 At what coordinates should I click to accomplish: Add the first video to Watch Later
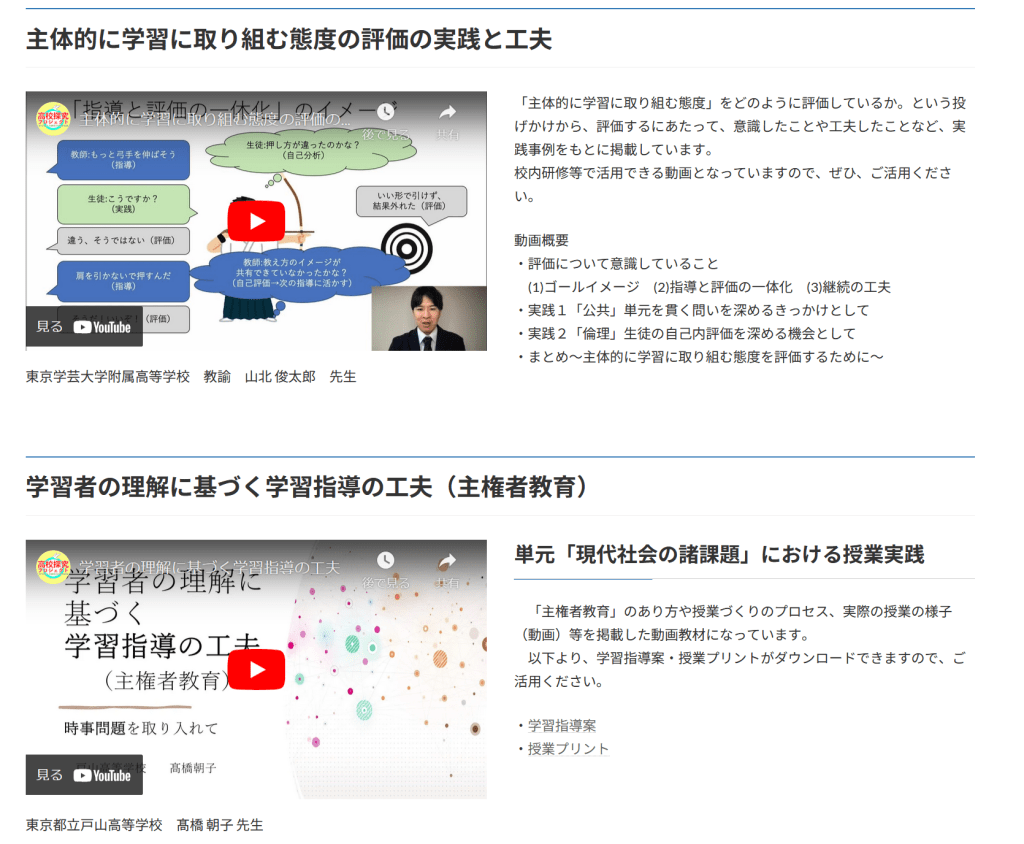coord(385,118)
